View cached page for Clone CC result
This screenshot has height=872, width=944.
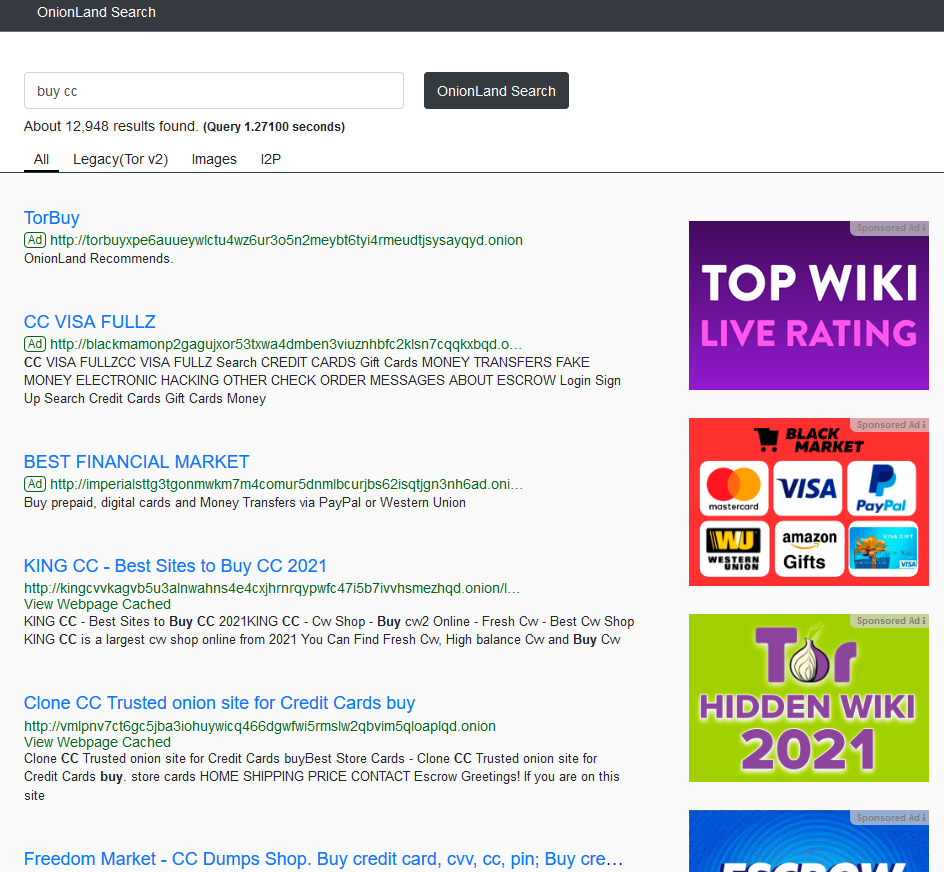97,742
